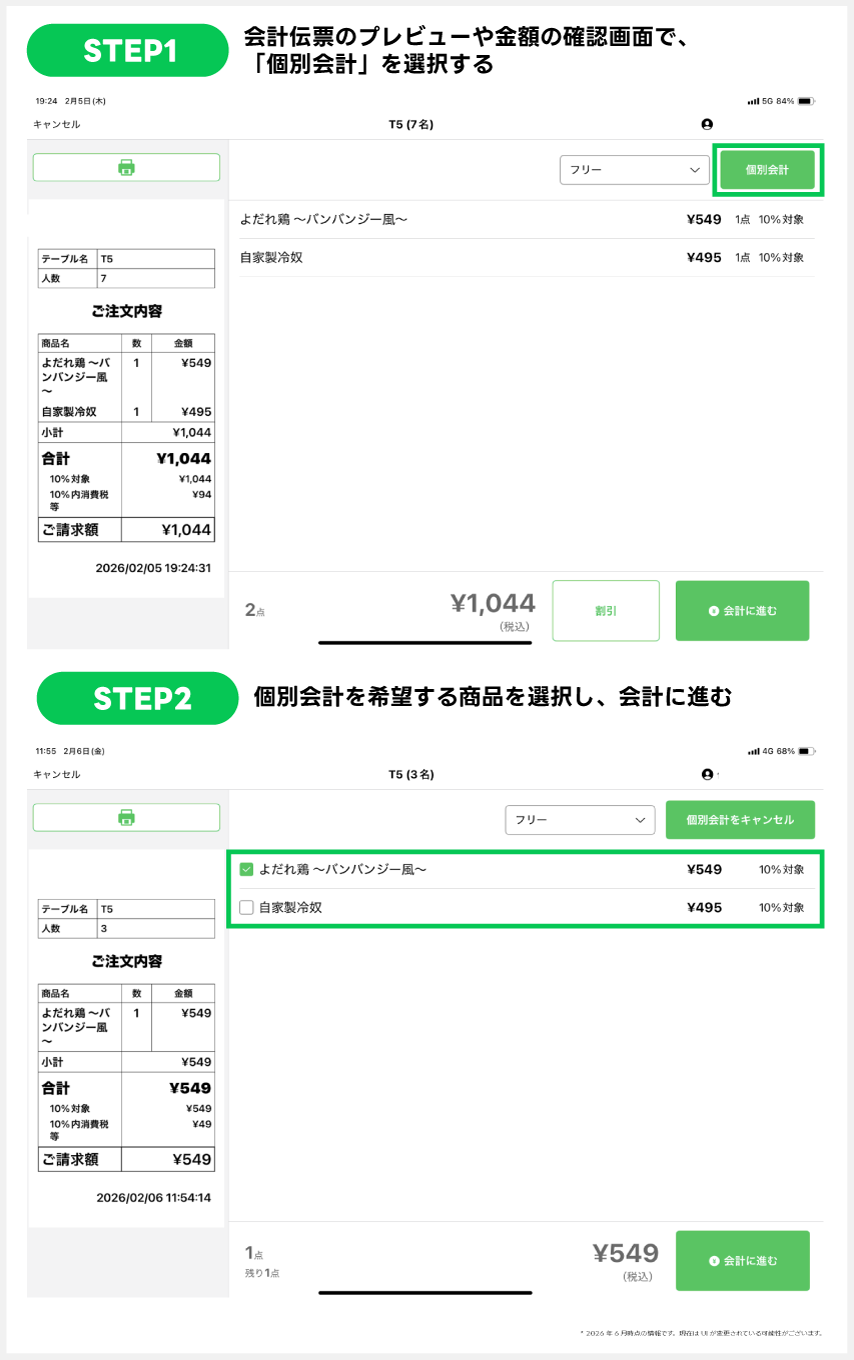Click 10%内消費税等 ¥49 line

[126, 1130]
